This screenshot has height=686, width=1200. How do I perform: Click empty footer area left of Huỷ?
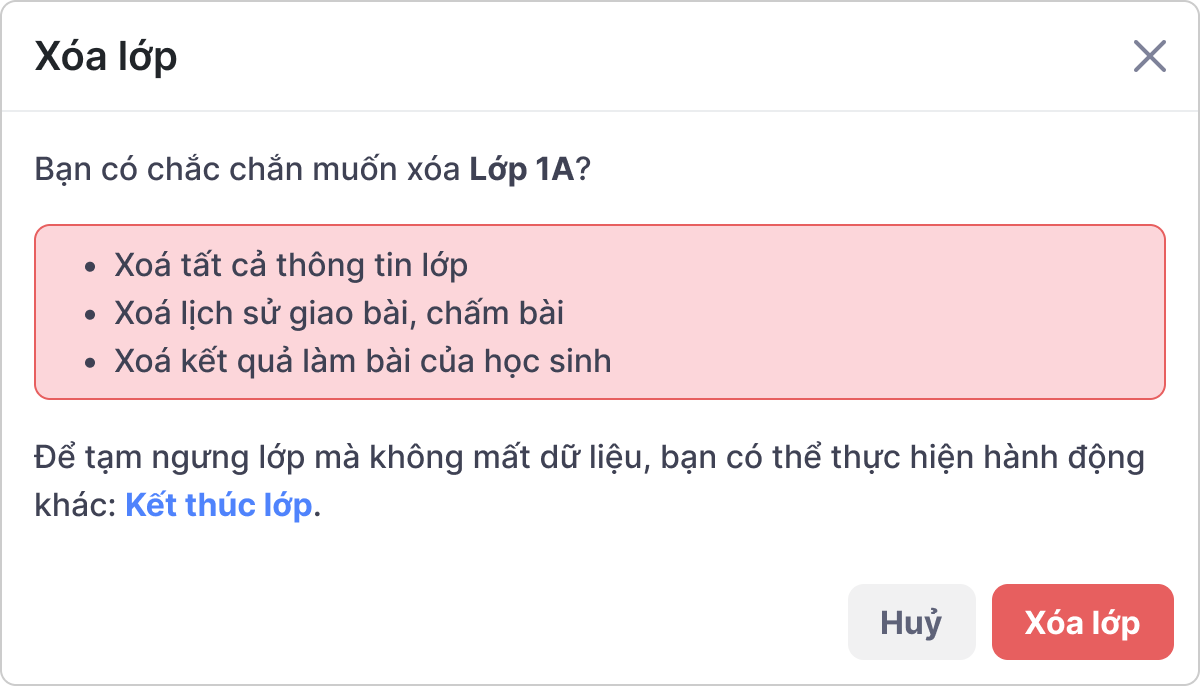[400, 622]
